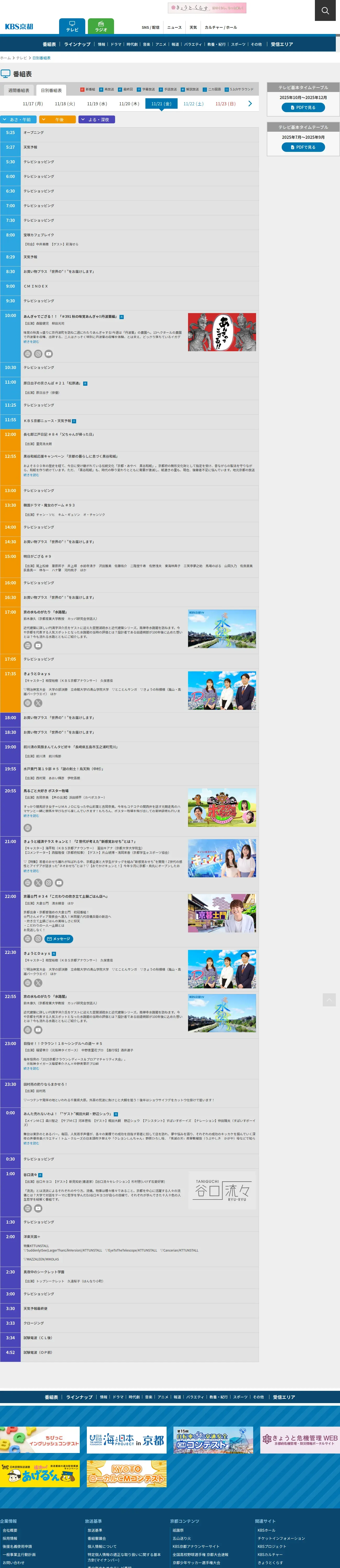
Task: Open the website globe icon for 22:55 京の水ものがたり
Action: point(27,1030)
